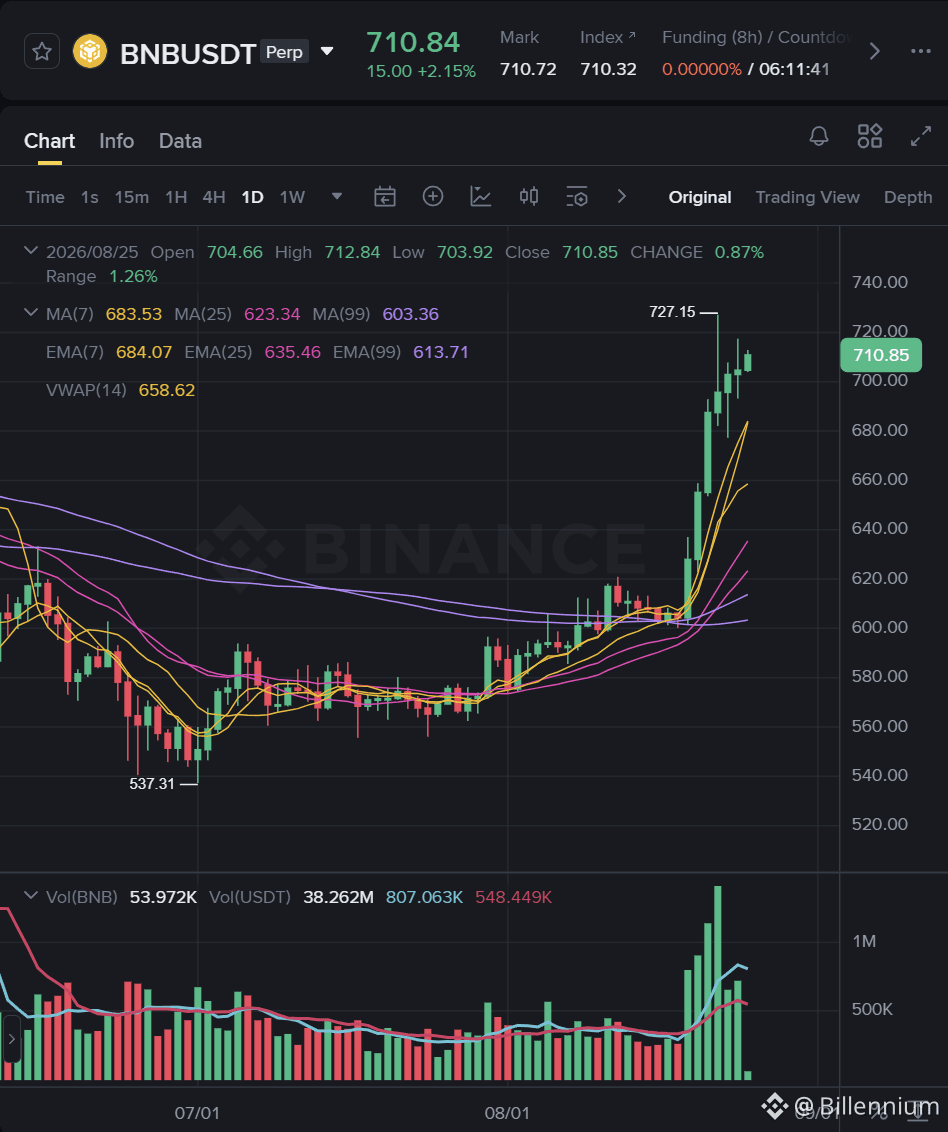Click the MA(7) value 683.53
948x1132 pixels.
134,314
